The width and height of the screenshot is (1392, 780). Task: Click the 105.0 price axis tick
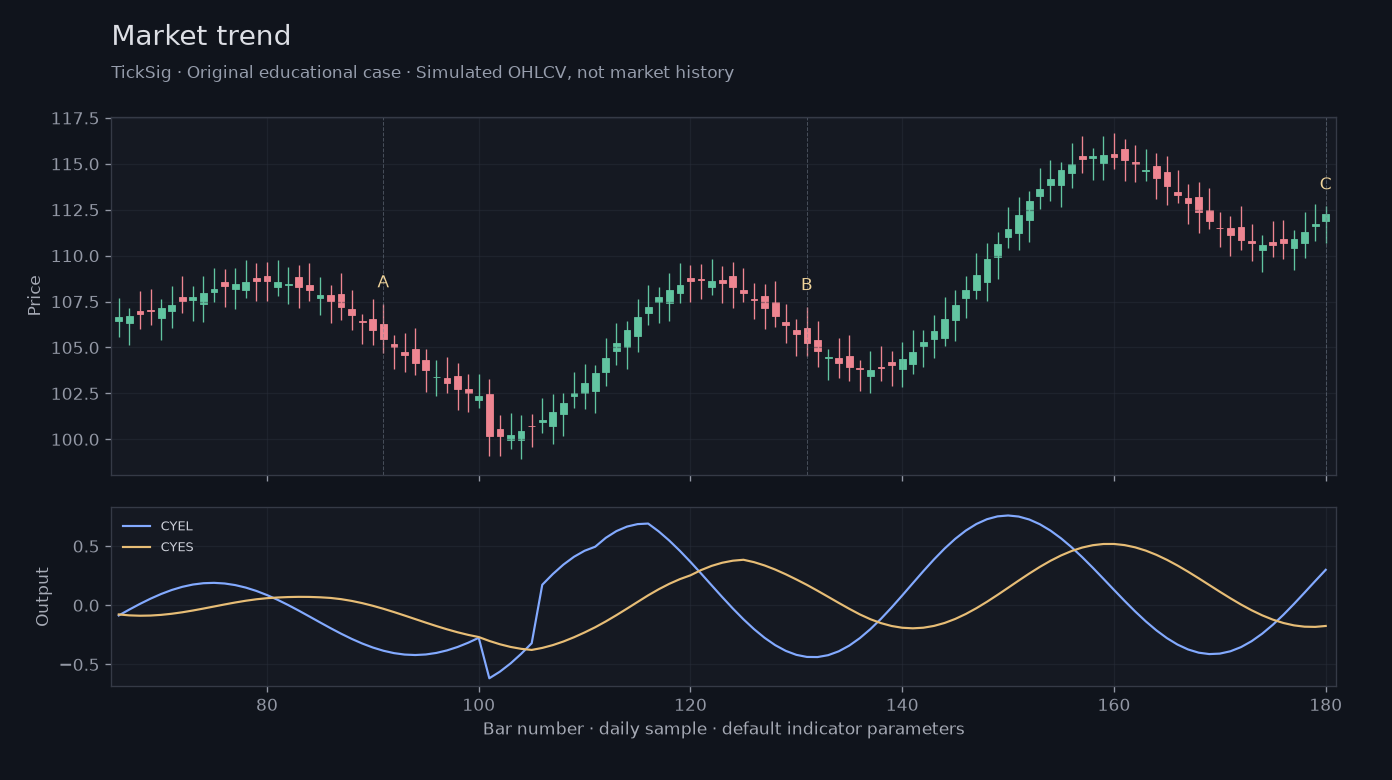tap(75, 349)
